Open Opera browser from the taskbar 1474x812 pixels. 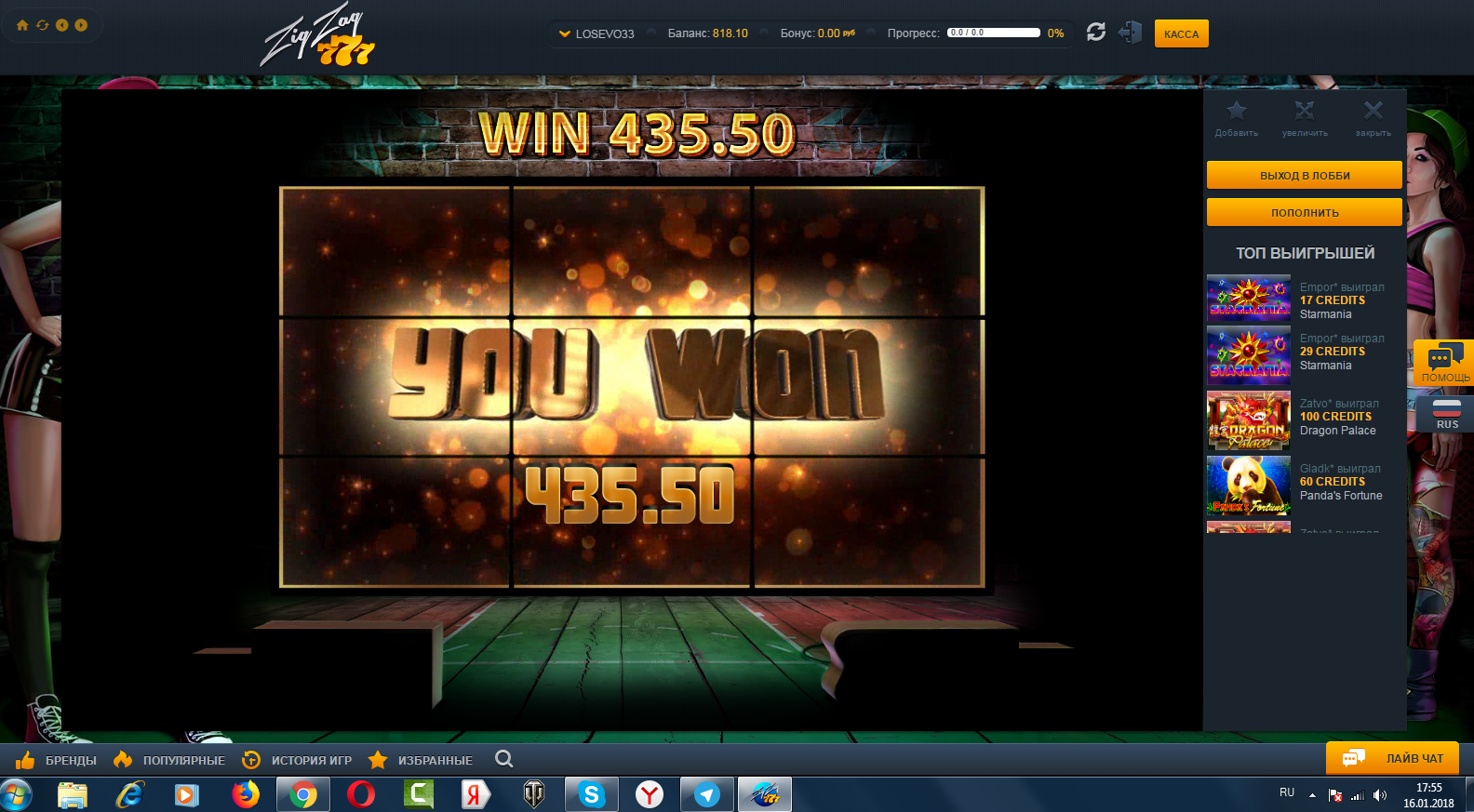pyautogui.click(x=361, y=794)
